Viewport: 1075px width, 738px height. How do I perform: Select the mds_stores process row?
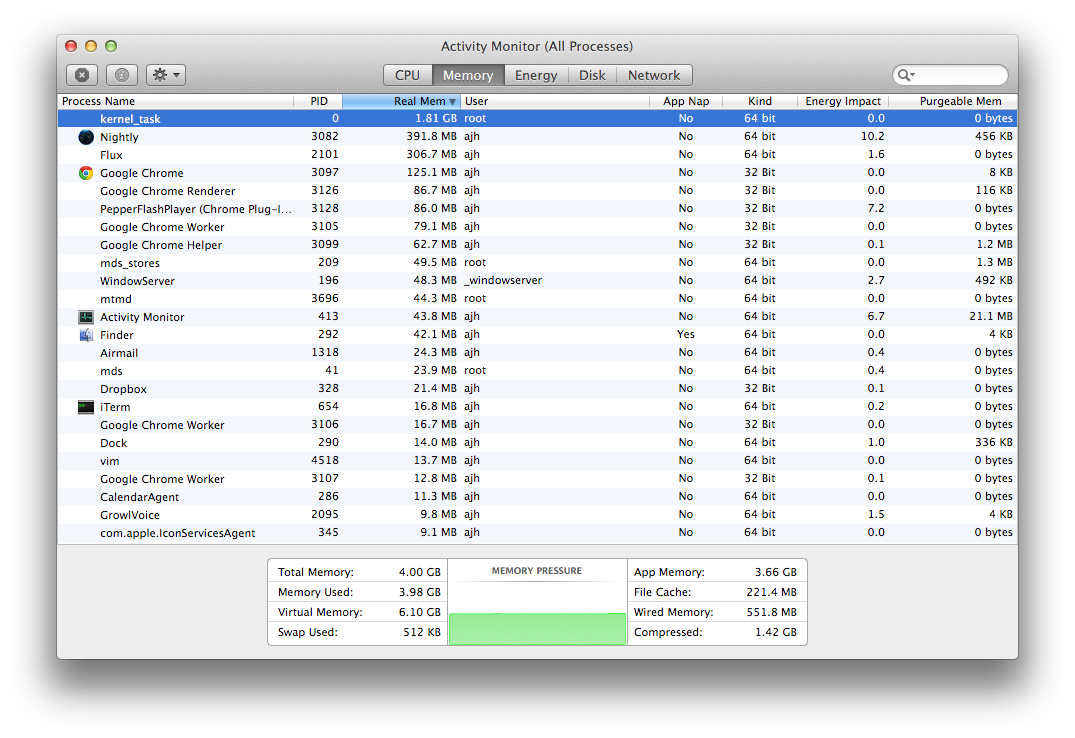pyautogui.click(x=538, y=263)
